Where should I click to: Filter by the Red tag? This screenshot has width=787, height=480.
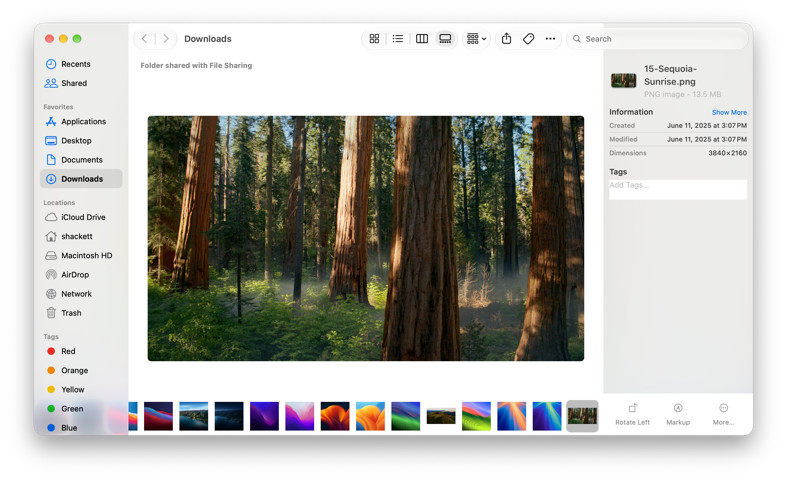[81, 351]
